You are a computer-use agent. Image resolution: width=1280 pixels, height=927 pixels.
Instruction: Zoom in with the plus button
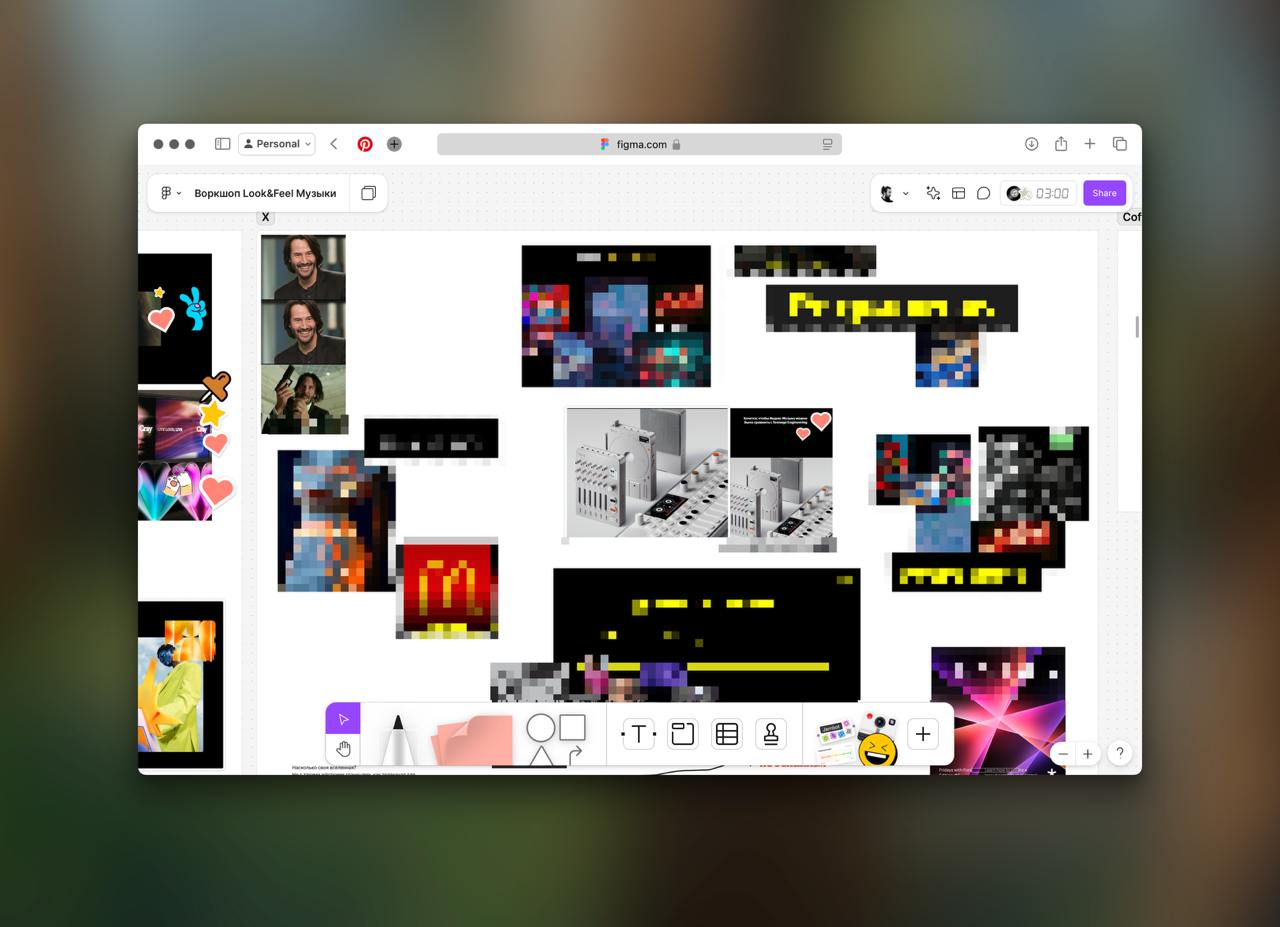pyautogui.click(x=1088, y=754)
